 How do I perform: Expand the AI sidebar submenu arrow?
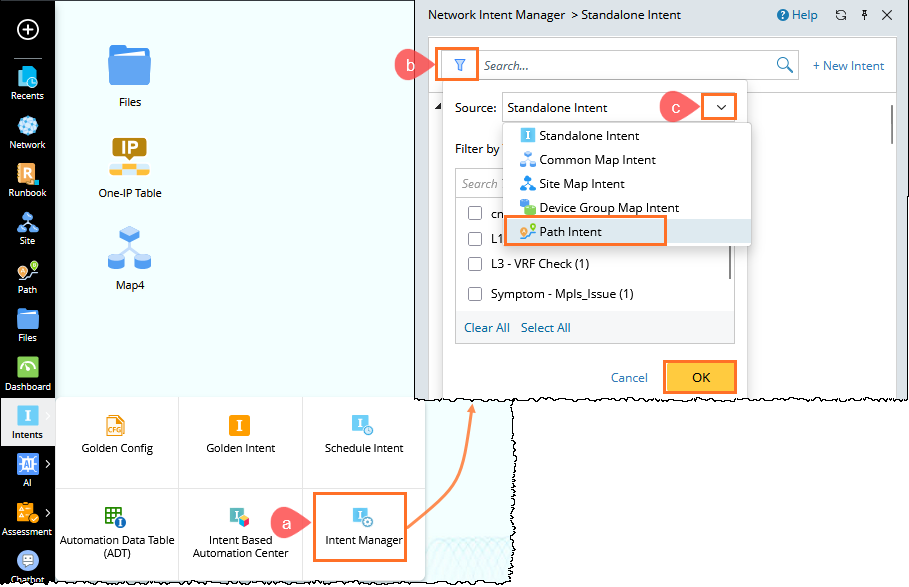(48, 464)
